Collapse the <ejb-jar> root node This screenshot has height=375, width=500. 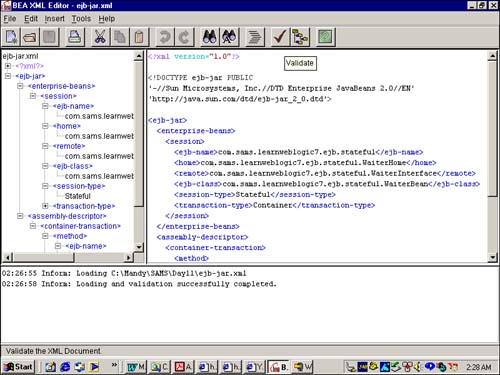pyautogui.click(x=8, y=76)
